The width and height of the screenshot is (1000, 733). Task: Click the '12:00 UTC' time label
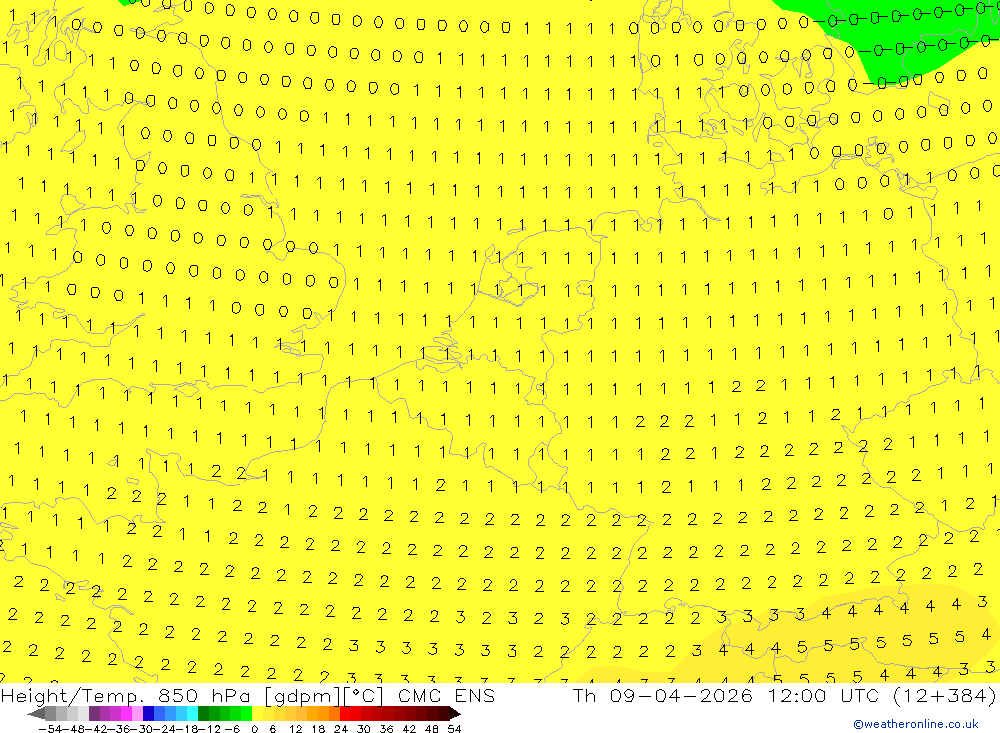(823, 695)
